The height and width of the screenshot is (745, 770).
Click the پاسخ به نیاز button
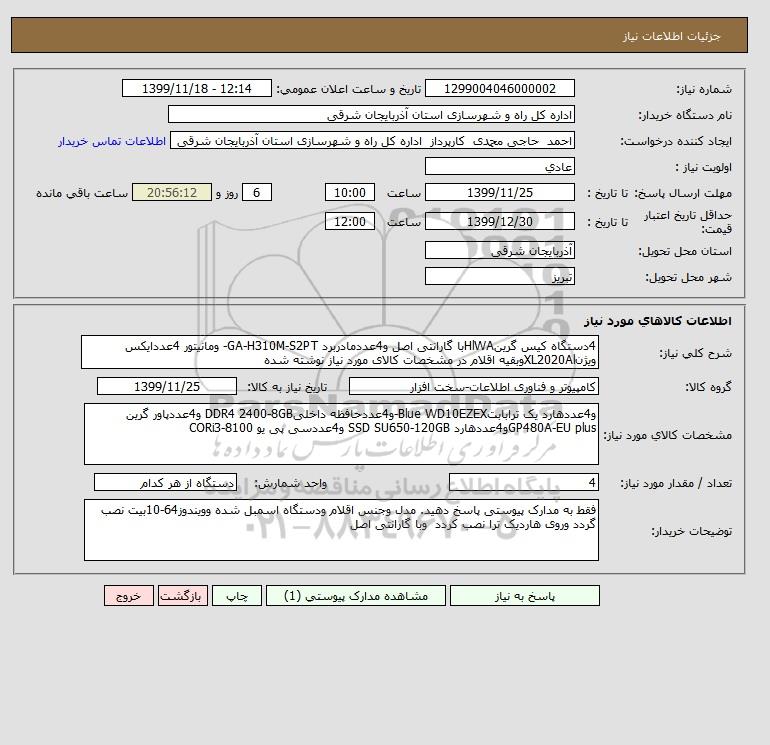[524, 596]
